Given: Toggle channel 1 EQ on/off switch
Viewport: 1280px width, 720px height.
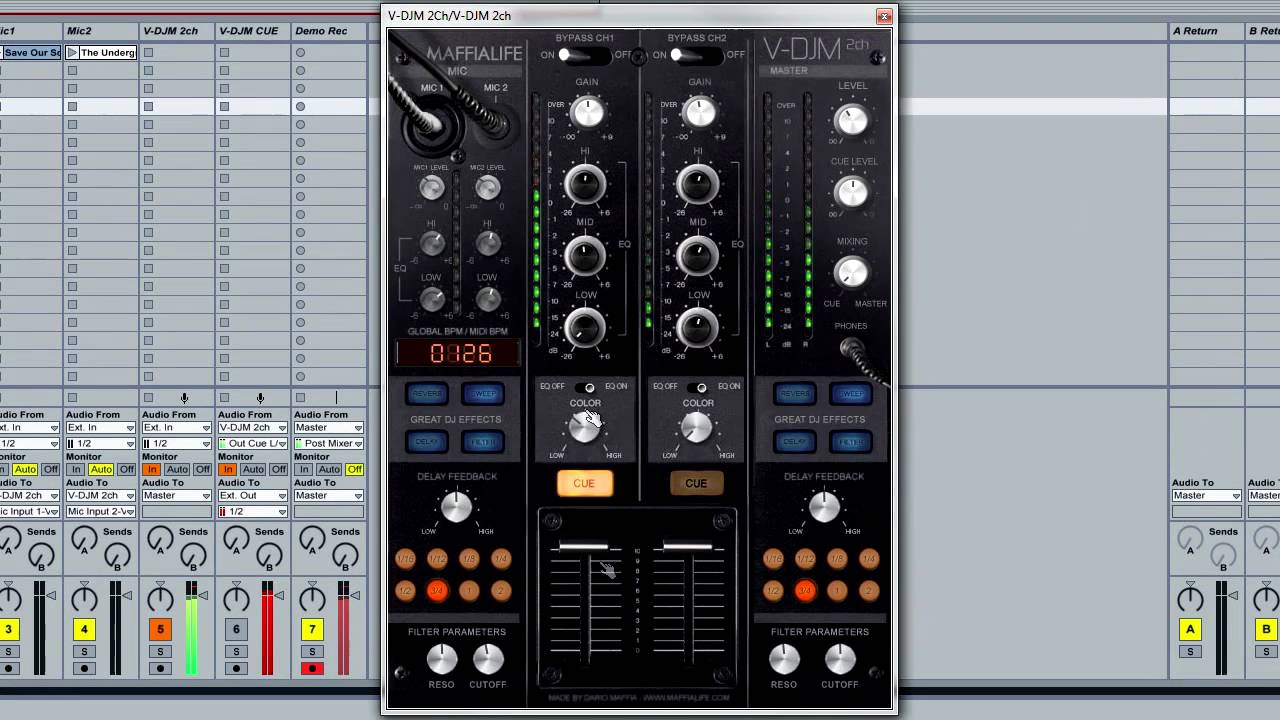Looking at the screenshot, I should 586,387.
